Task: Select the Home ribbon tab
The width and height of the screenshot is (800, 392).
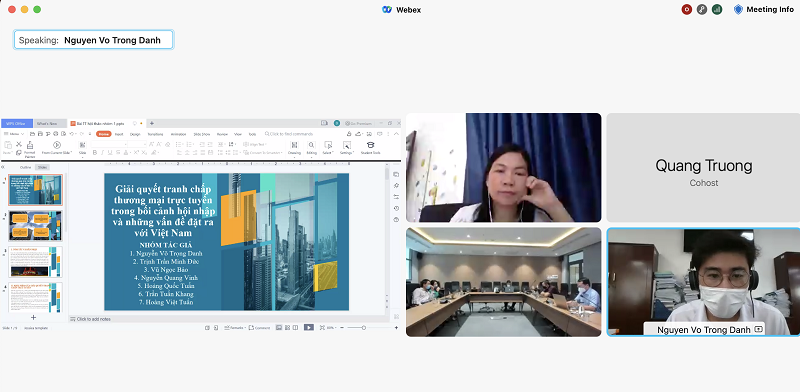Action: (104, 134)
